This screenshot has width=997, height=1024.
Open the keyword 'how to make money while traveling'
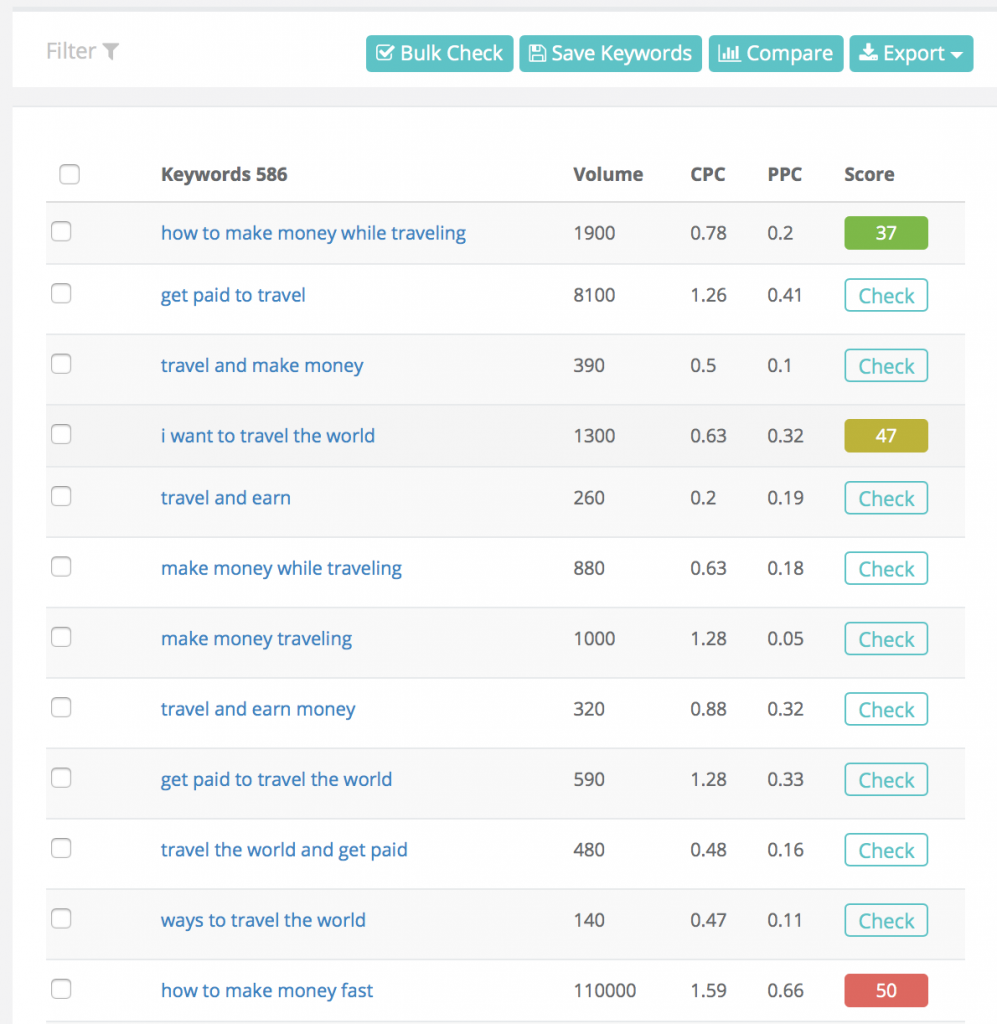[x=313, y=232]
